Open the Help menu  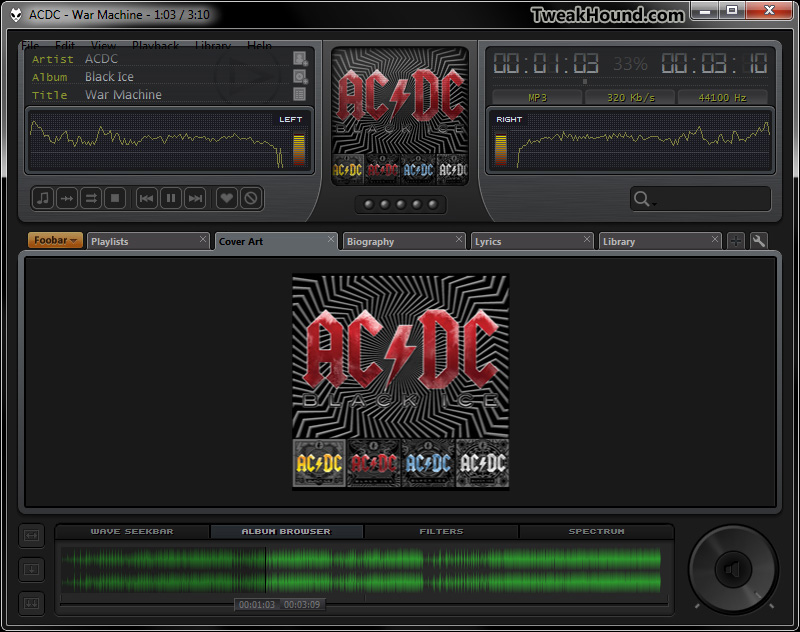(259, 45)
